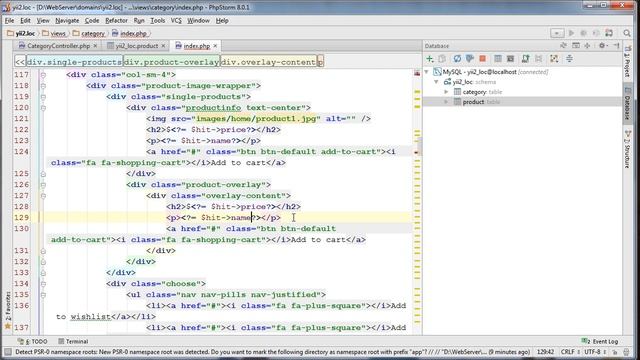This screenshot has height=360, width=640.
Task: Change UTF-8 file encoding in status bar
Action: click(595, 352)
